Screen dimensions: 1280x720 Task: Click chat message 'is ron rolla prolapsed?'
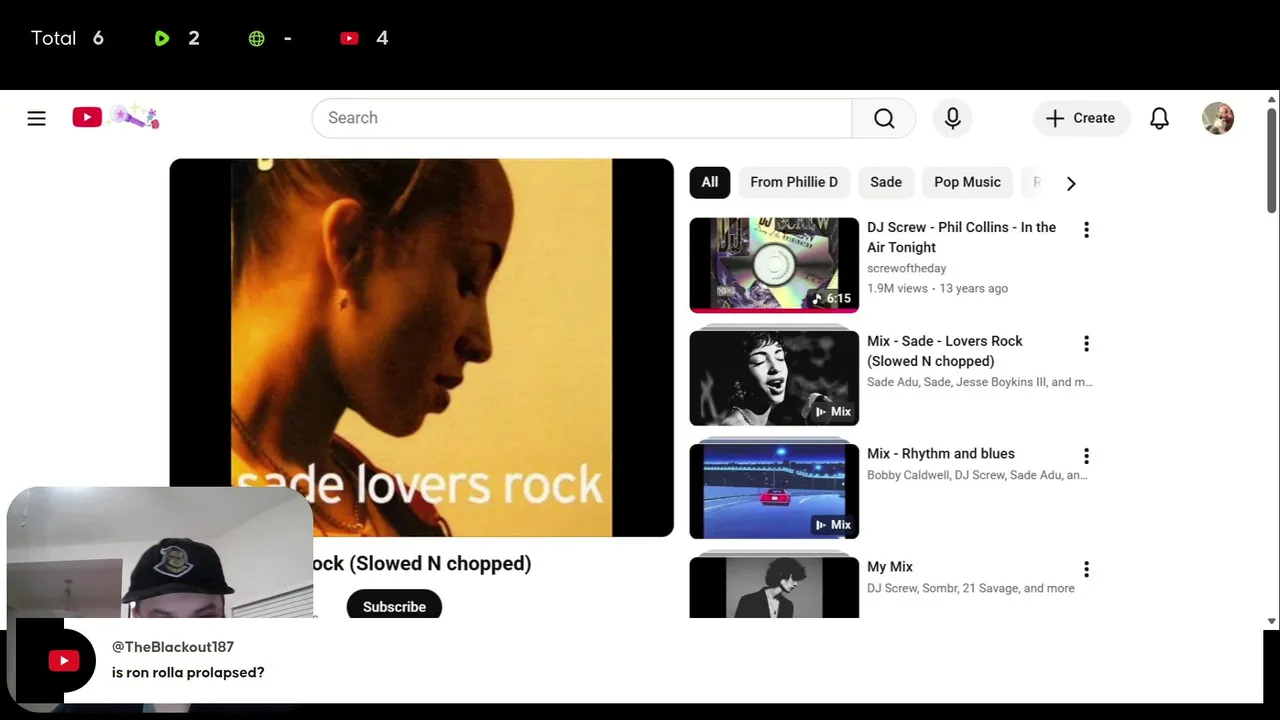click(x=188, y=673)
